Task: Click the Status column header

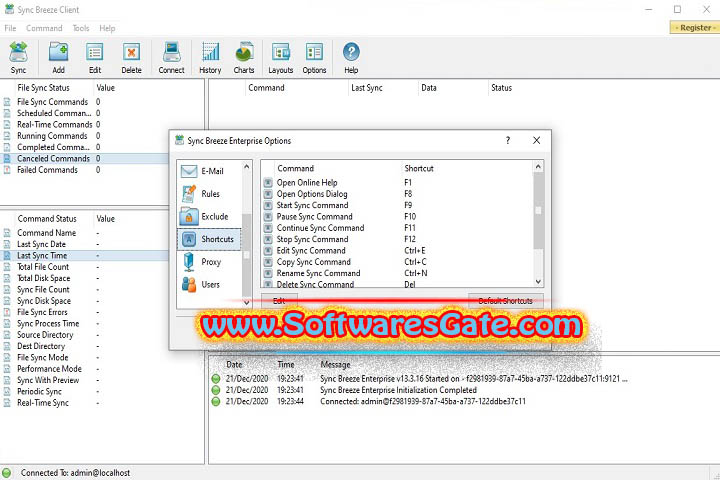Action: 501,88
